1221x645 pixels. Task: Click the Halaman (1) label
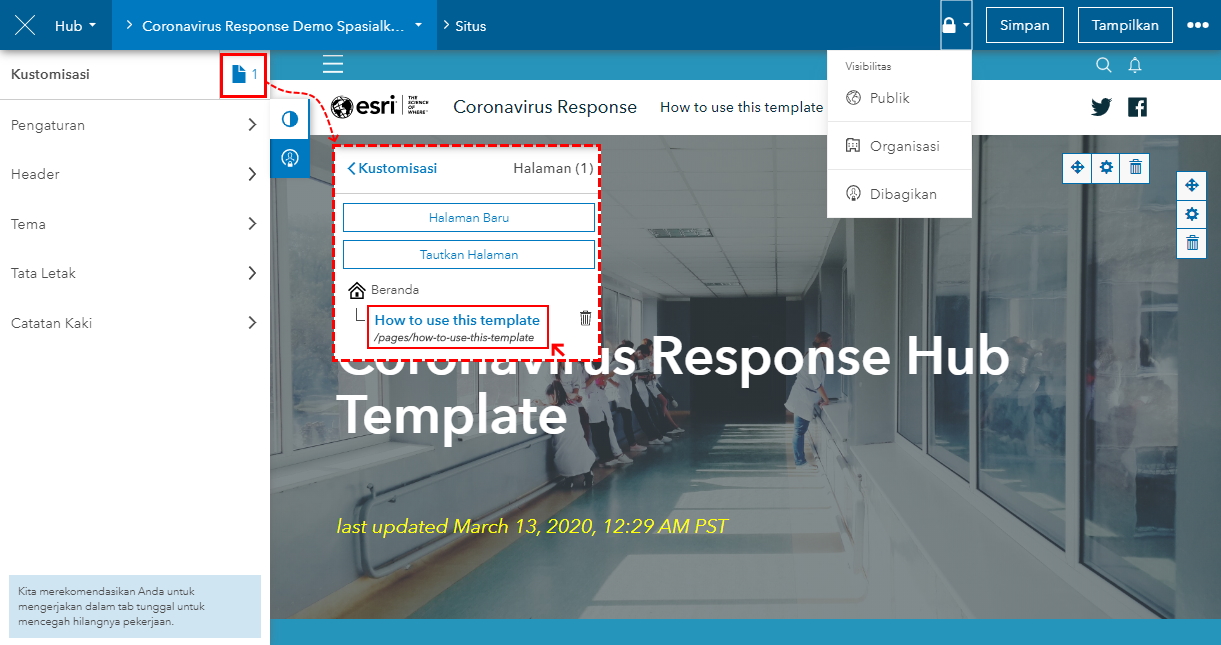tap(553, 168)
